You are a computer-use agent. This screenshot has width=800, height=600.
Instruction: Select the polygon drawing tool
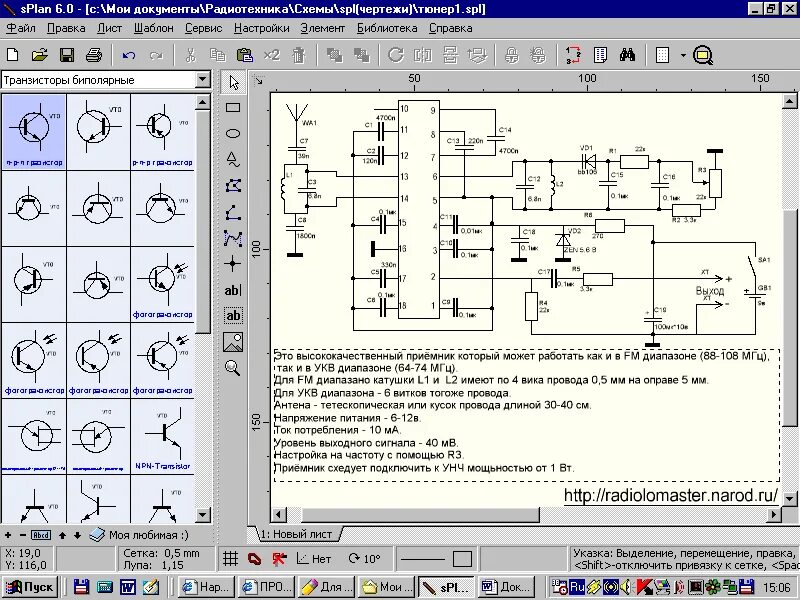233,186
